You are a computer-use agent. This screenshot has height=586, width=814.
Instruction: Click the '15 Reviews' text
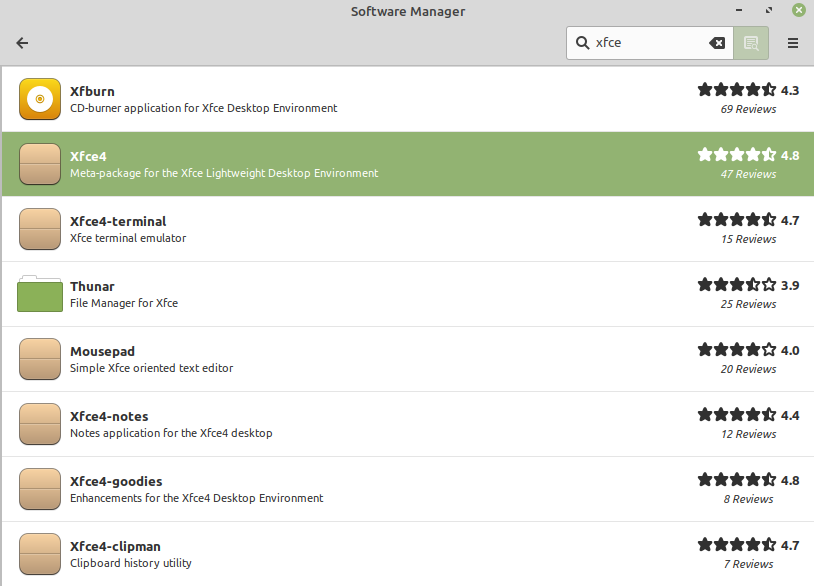pyautogui.click(x=748, y=239)
